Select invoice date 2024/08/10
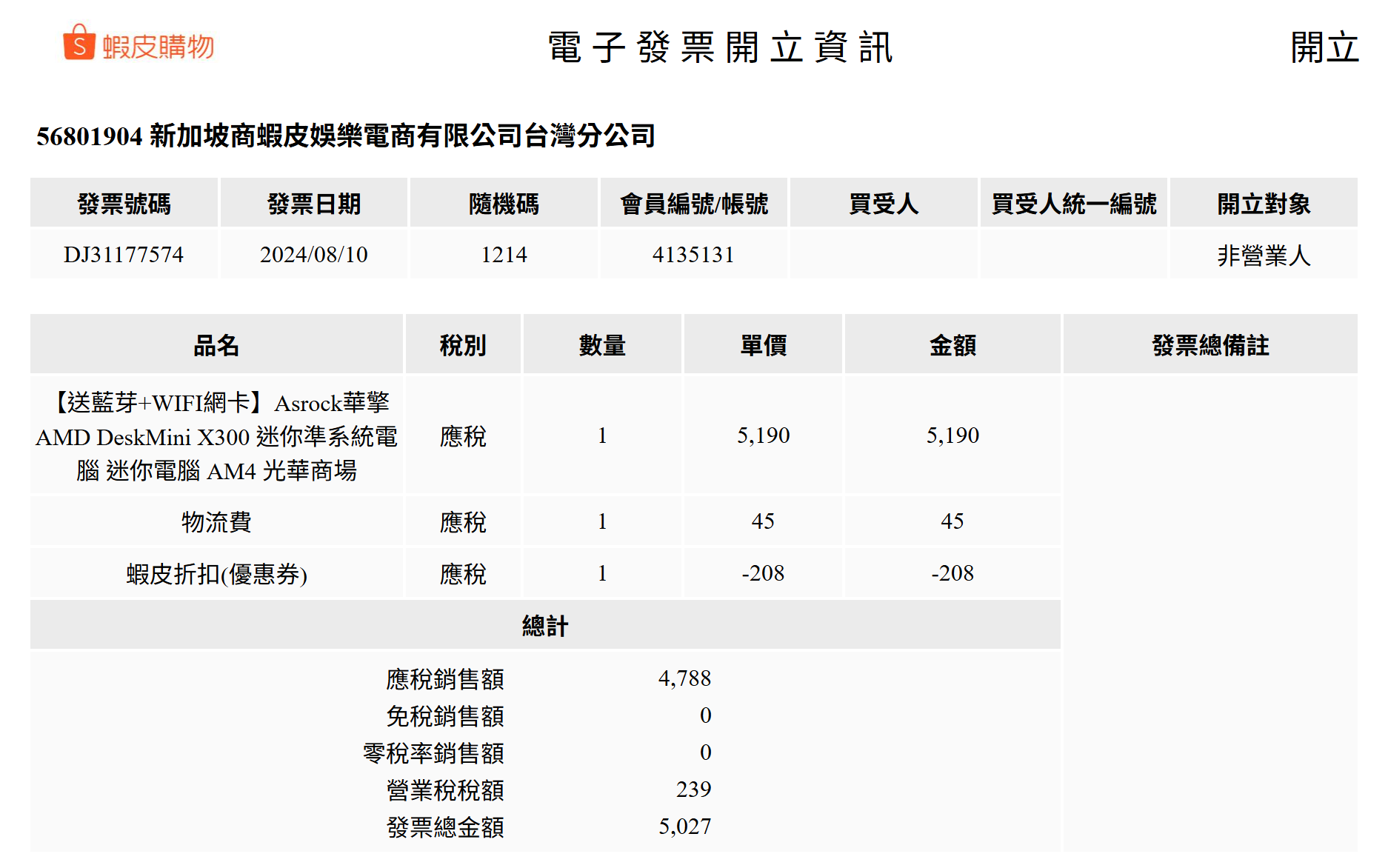The width and height of the screenshot is (1388, 868). point(314,255)
